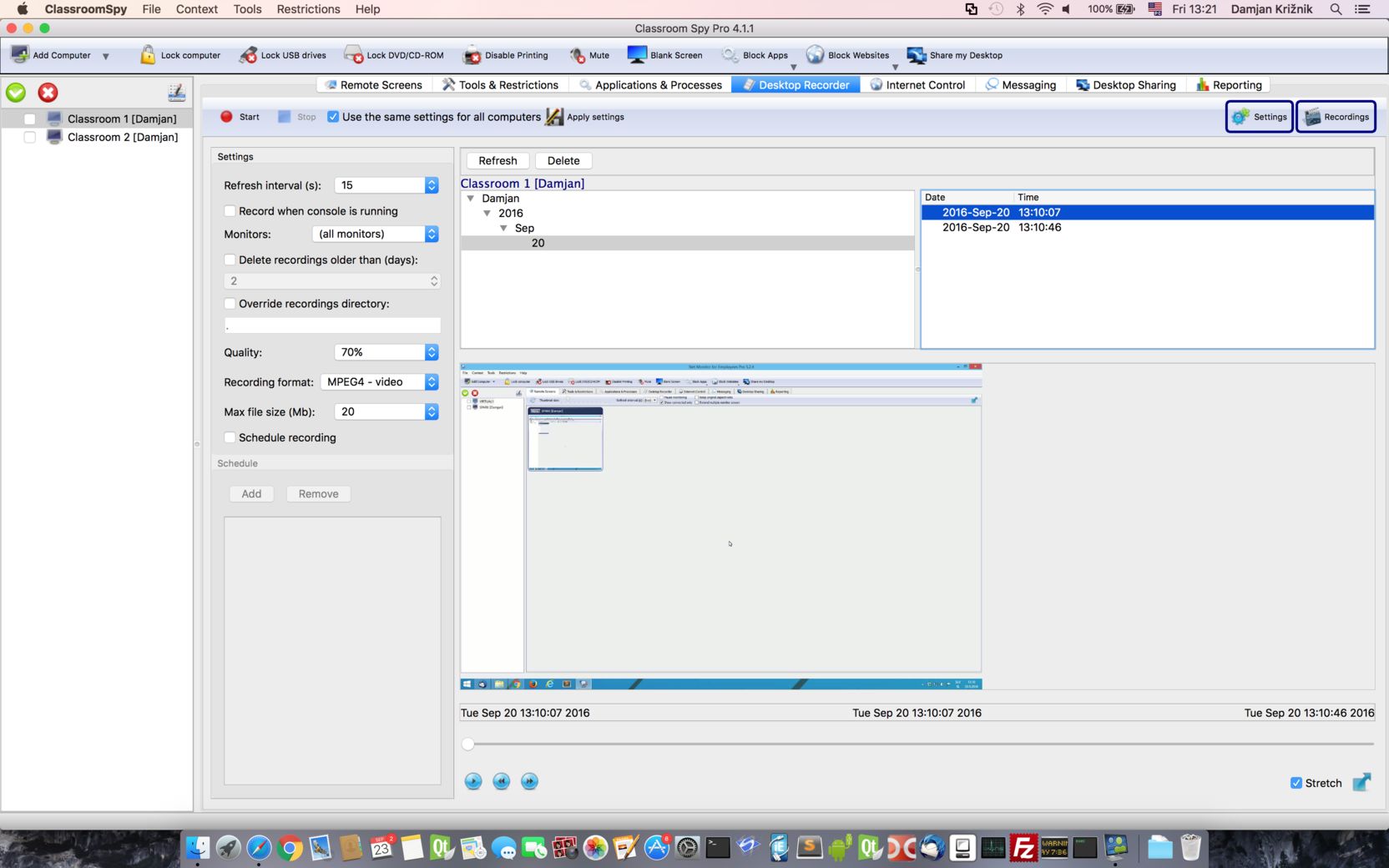The width and height of the screenshot is (1389, 868).
Task: Enable Record when console is running
Action: (x=230, y=211)
